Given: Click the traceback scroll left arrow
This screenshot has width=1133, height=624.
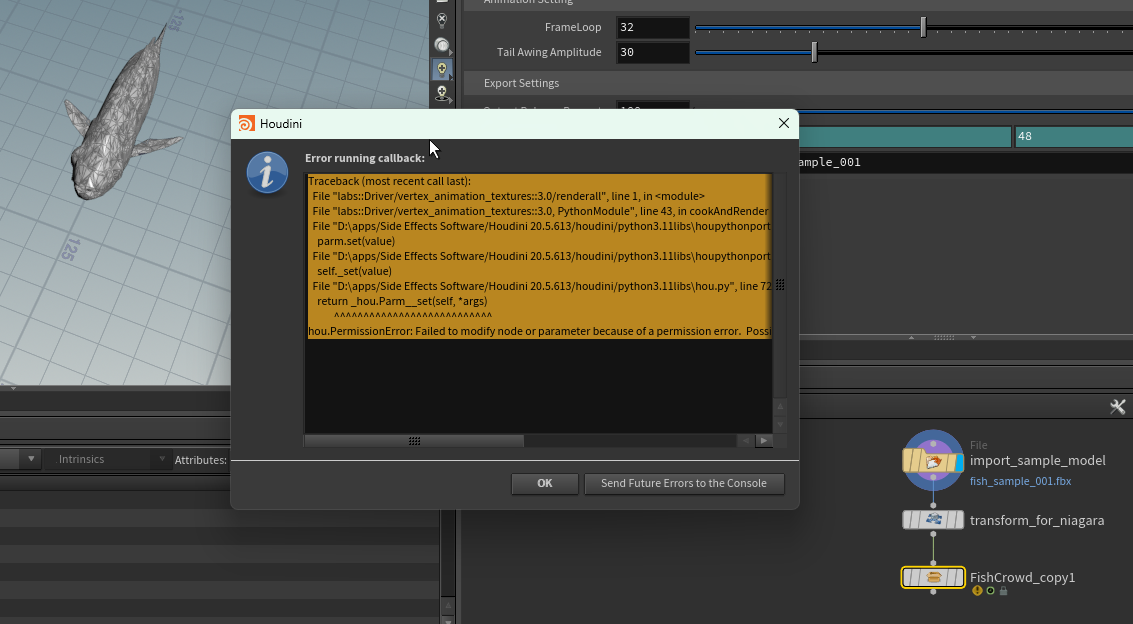Looking at the screenshot, I should [x=746, y=441].
